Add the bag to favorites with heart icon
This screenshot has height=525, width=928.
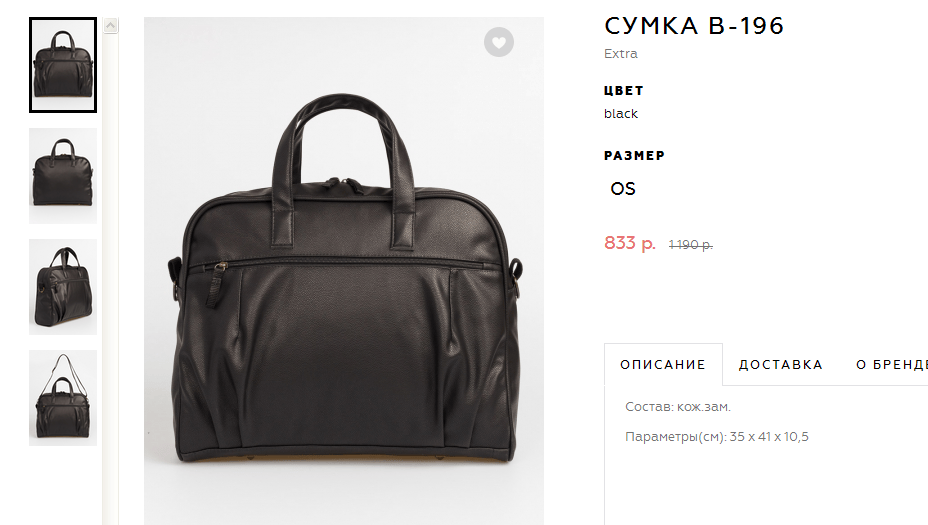coord(499,42)
